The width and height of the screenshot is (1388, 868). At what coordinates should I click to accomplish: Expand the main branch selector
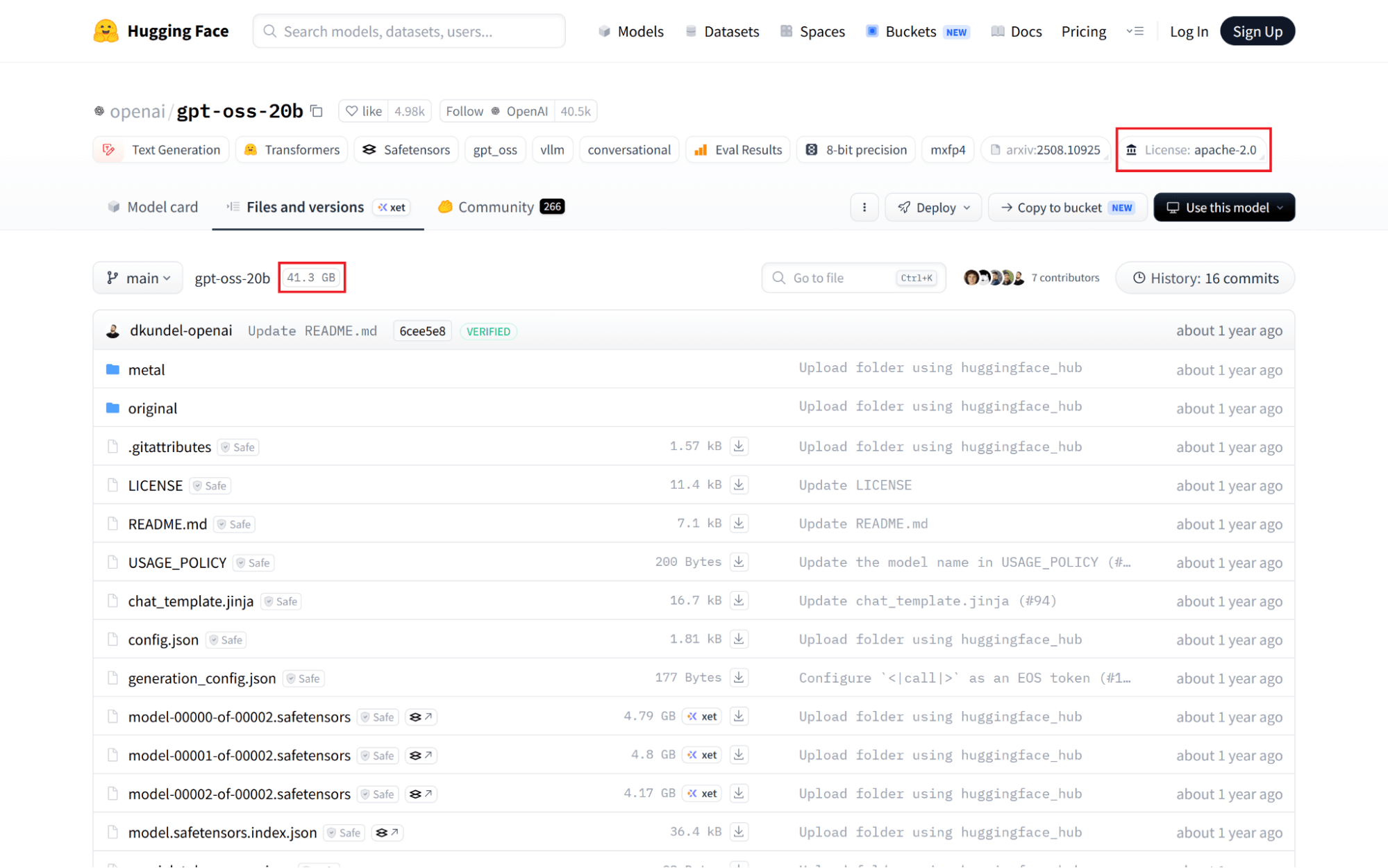(x=138, y=278)
